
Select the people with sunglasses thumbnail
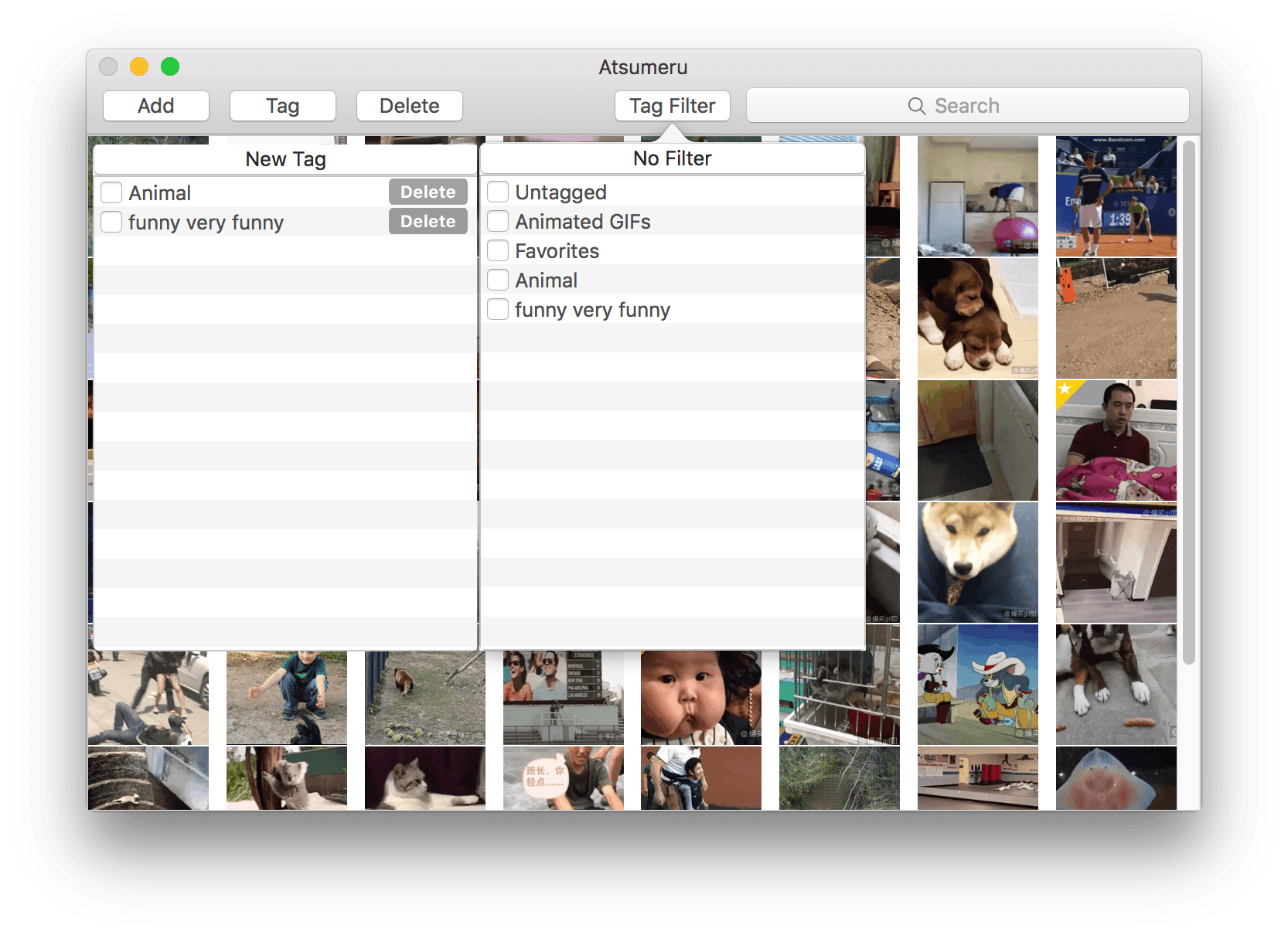pos(564,698)
